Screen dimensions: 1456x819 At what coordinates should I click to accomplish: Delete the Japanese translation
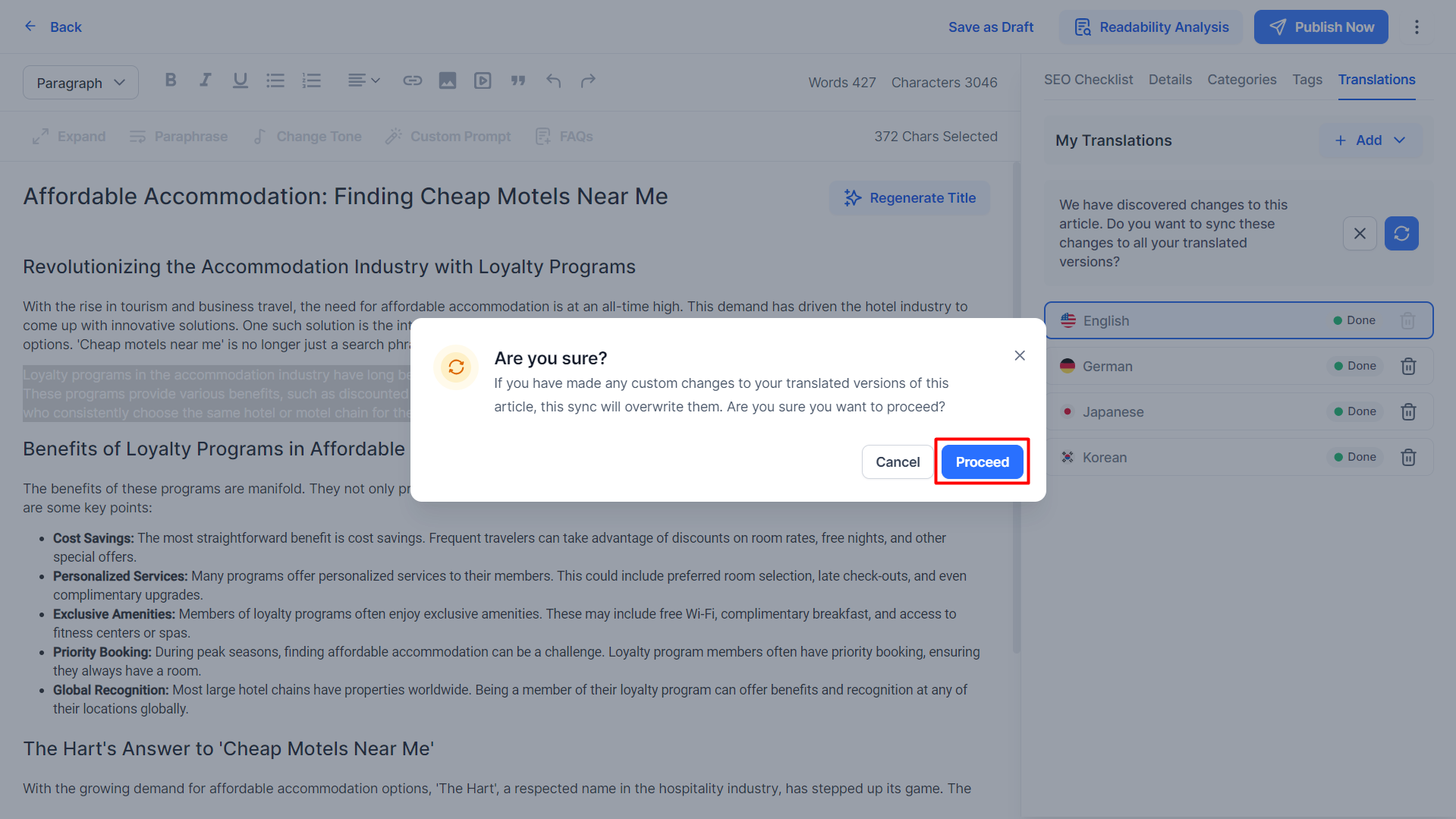point(1408,411)
